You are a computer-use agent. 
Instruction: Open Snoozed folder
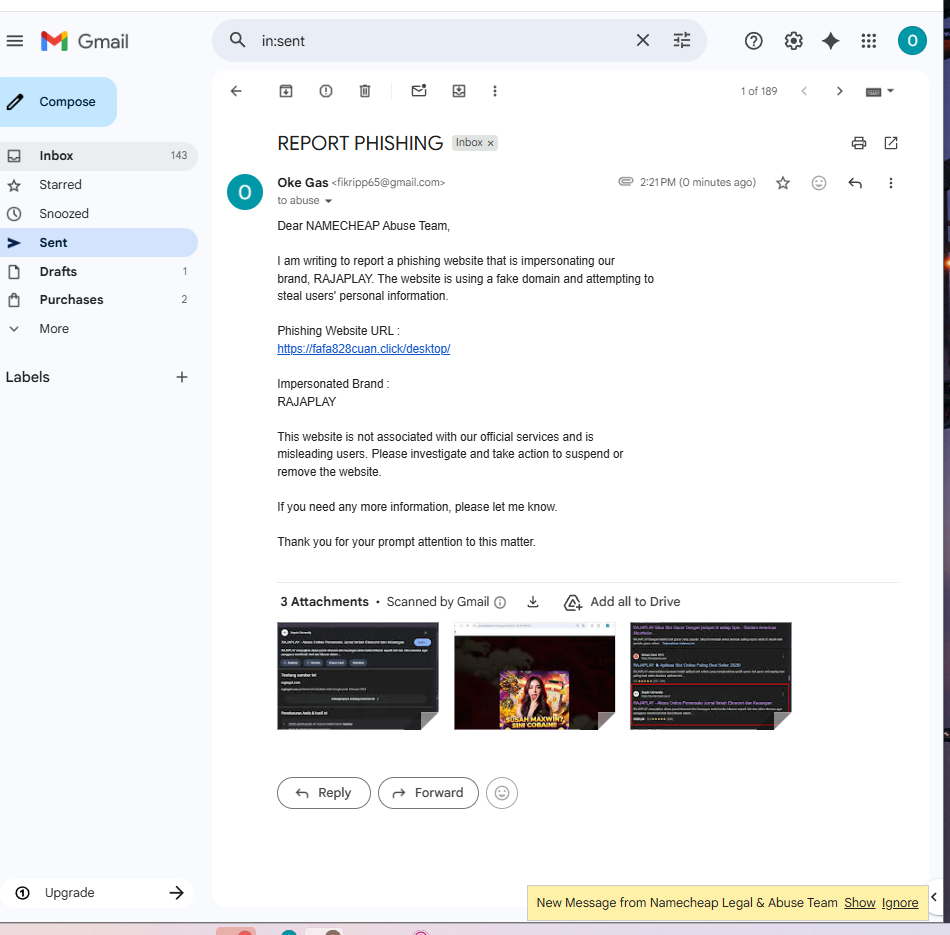(99, 214)
